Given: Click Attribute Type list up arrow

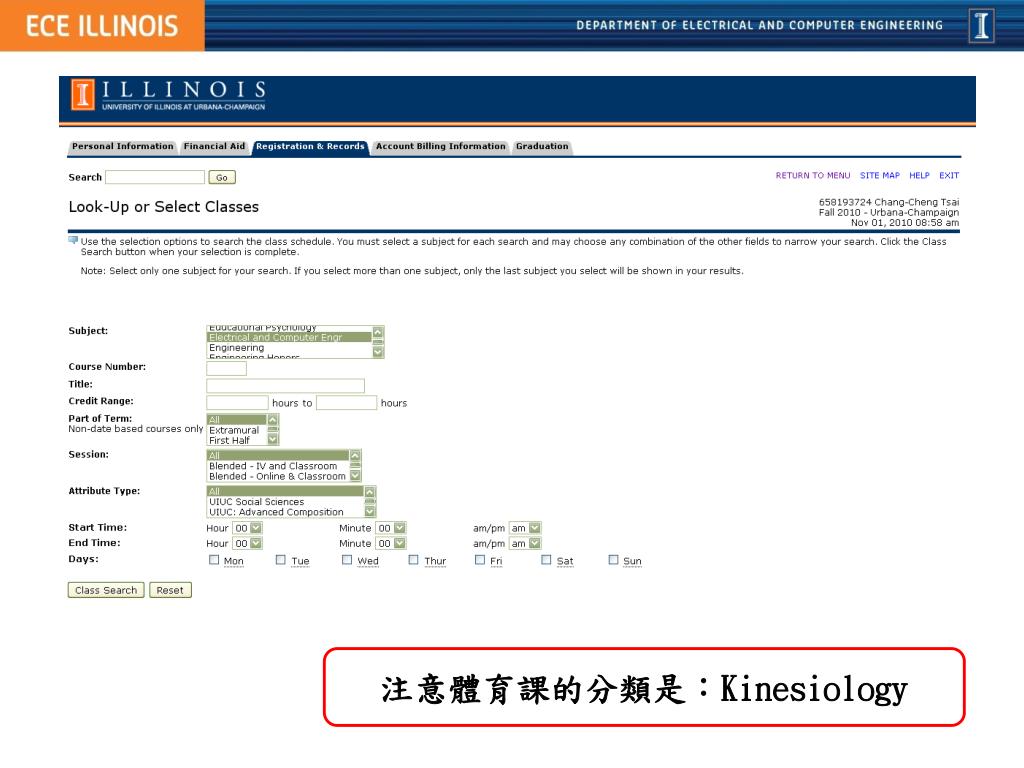Looking at the screenshot, I should click(370, 491).
